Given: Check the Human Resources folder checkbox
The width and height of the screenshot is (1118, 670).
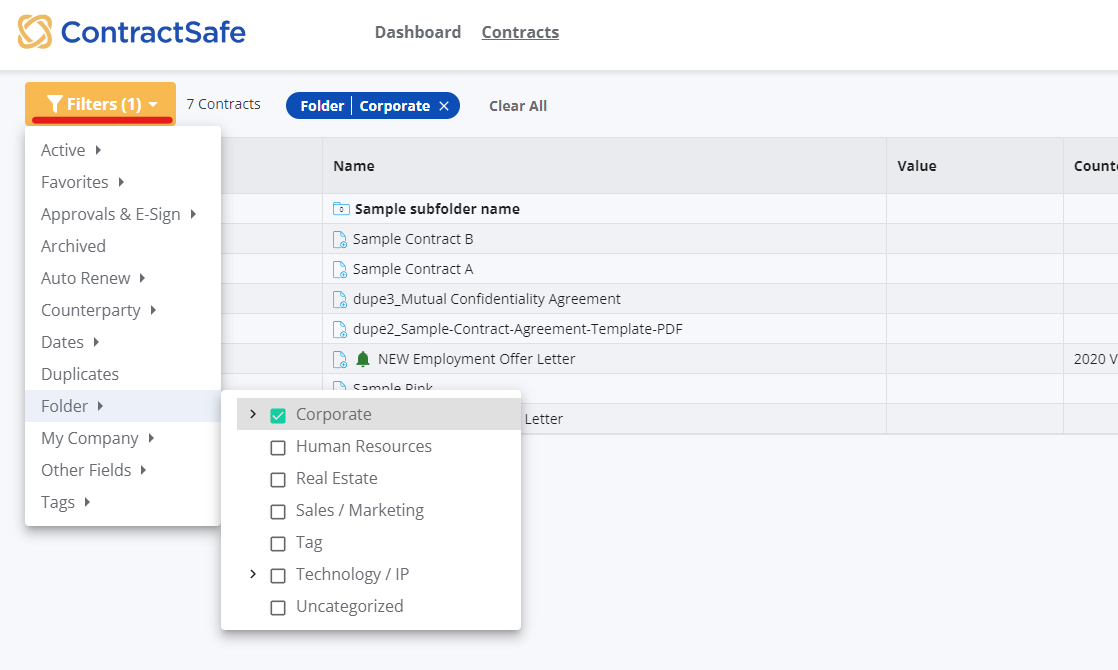Looking at the screenshot, I should [277, 447].
